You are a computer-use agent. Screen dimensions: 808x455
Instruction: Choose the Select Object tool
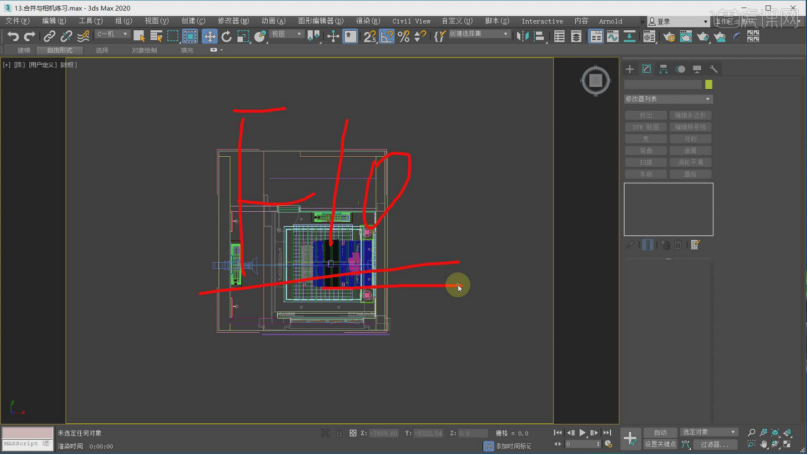tap(139, 36)
